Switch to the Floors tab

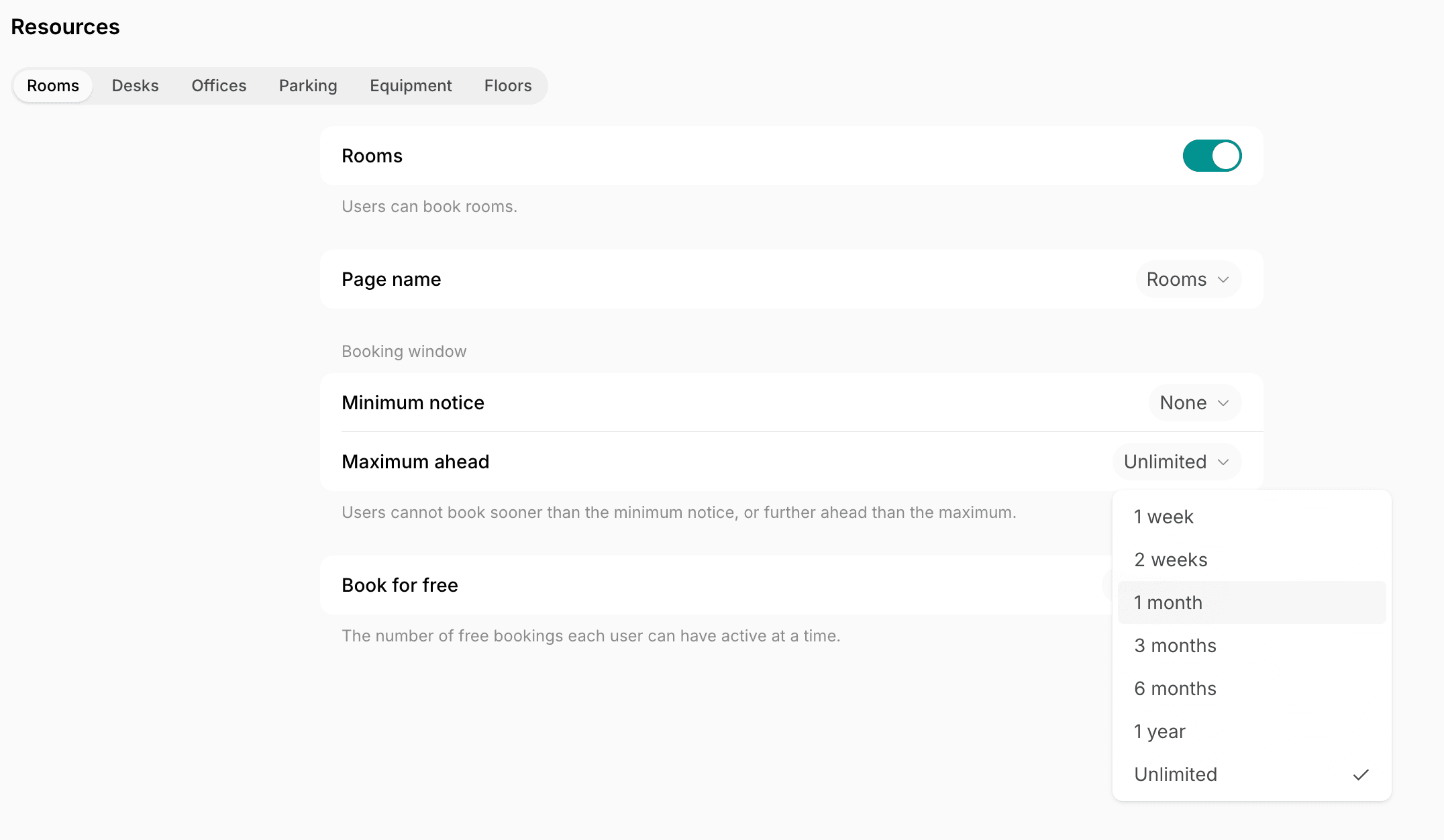508,86
